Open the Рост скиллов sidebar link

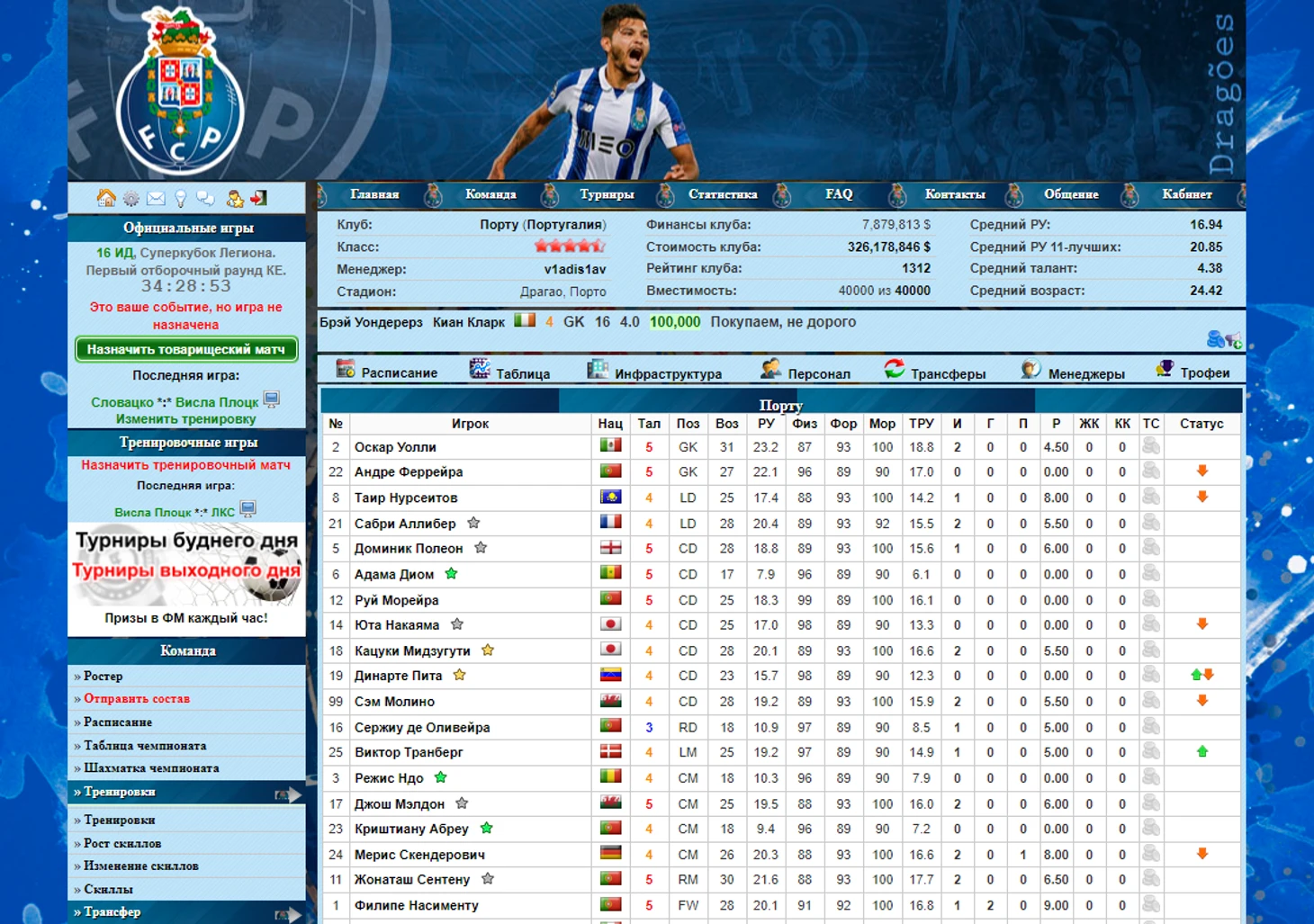(122, 844)
